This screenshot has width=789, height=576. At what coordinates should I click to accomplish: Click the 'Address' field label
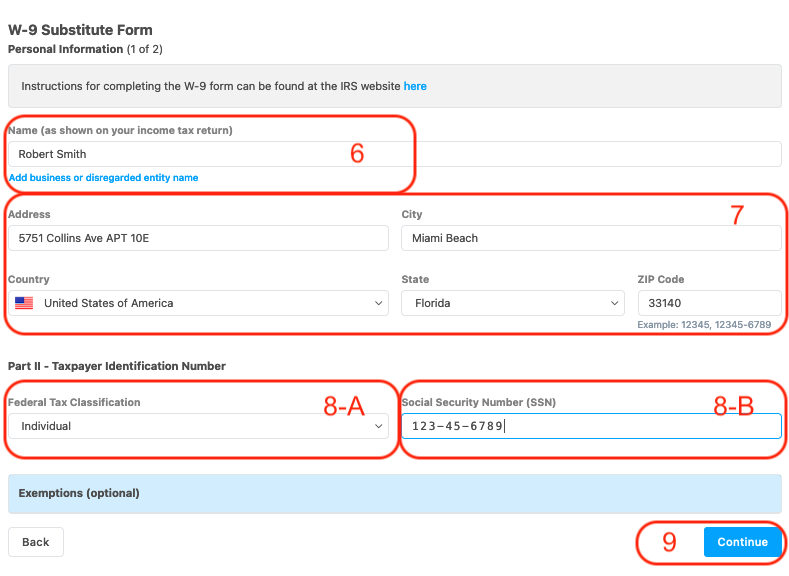point(29,214)
